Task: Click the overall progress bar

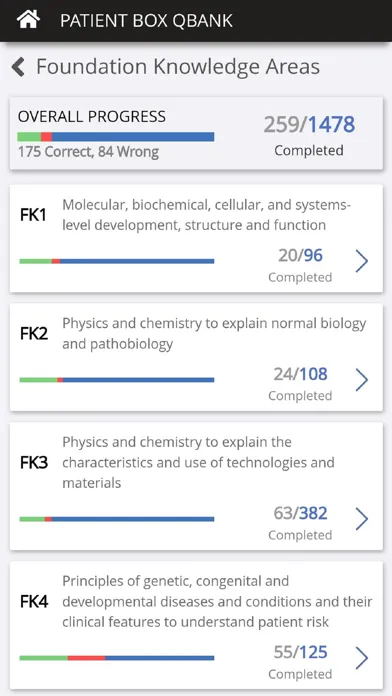Action: point(116,137)
